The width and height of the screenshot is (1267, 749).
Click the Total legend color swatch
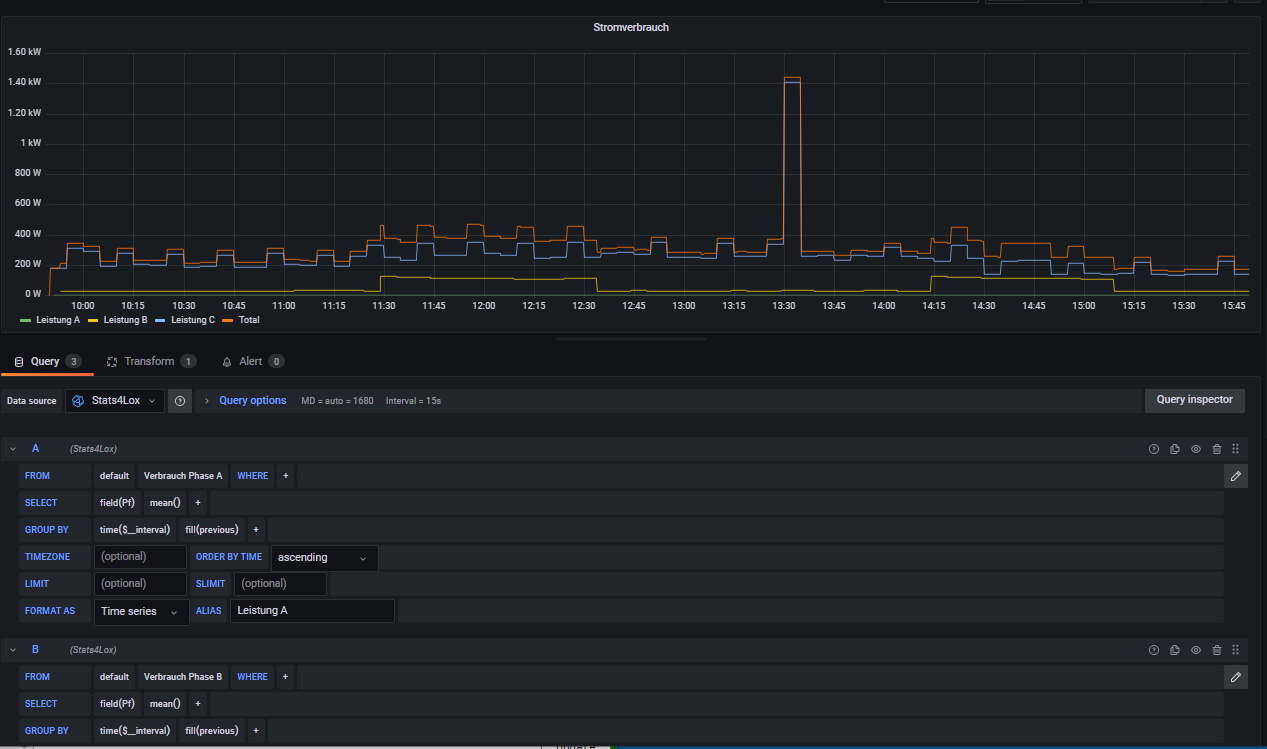[x=227, y=320]
